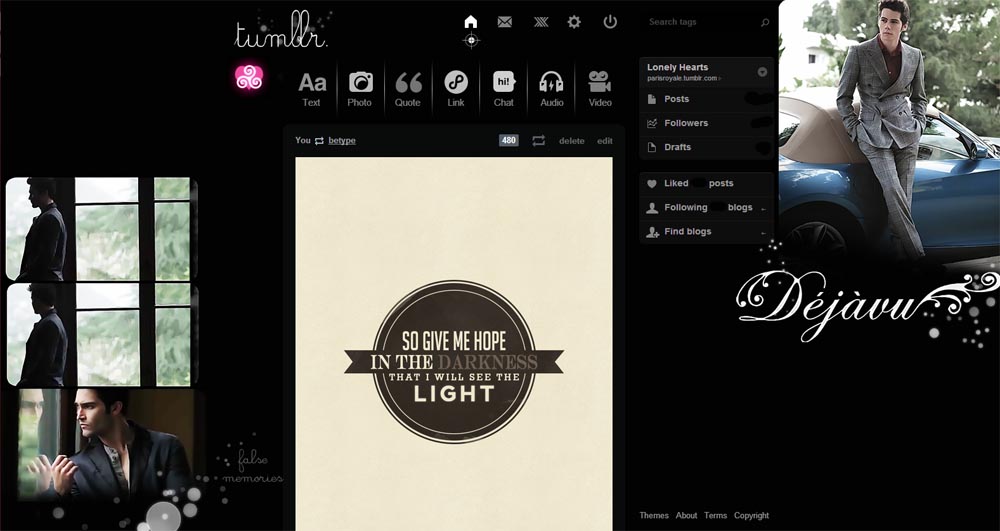Viewport: 1000px width, 531px height.
Task: Expand the Find blogs arrow
Action: click(x=763, y=233)
